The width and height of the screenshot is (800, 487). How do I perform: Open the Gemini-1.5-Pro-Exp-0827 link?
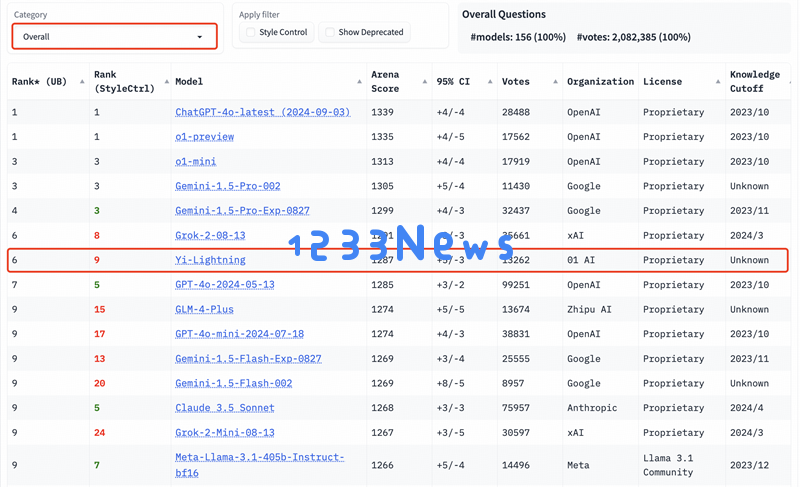click(242, 211)
